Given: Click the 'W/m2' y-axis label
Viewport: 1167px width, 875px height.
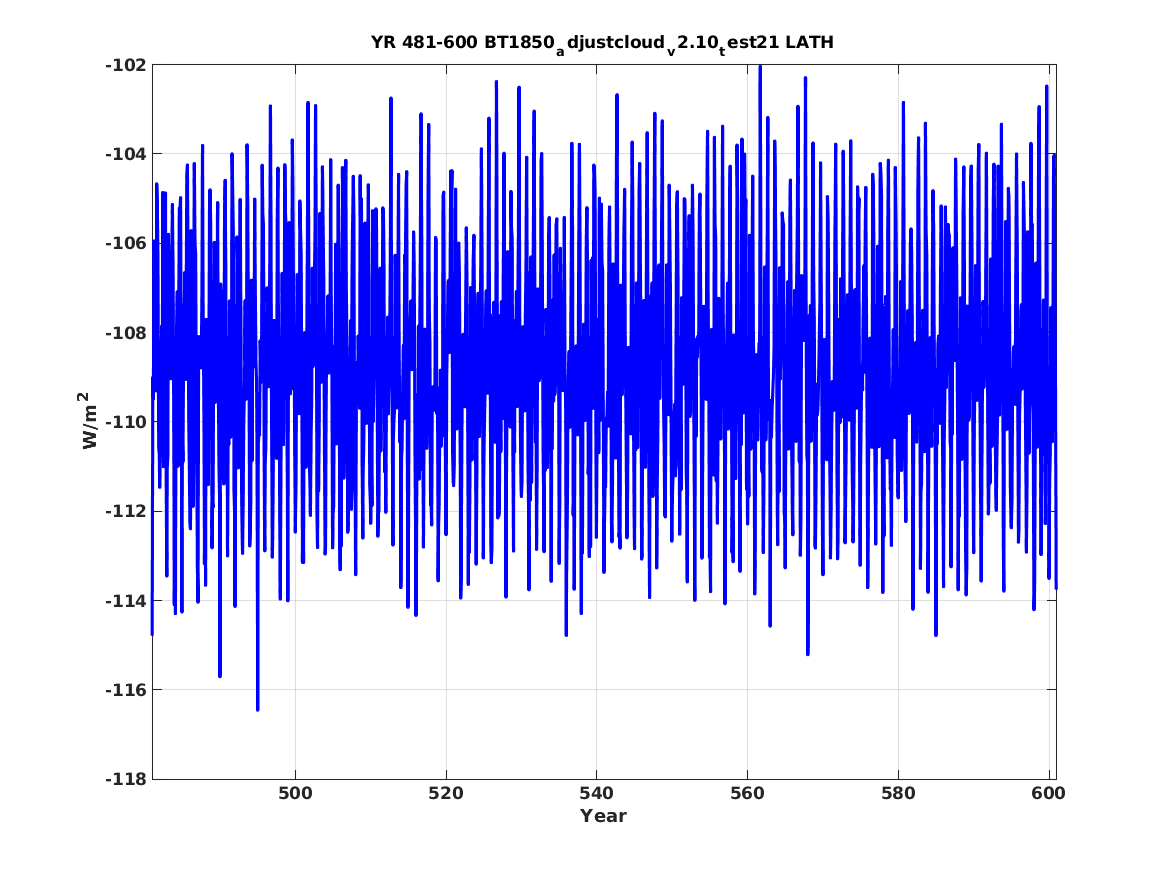Looking at the screenshot, I should (x=89, y=420).
